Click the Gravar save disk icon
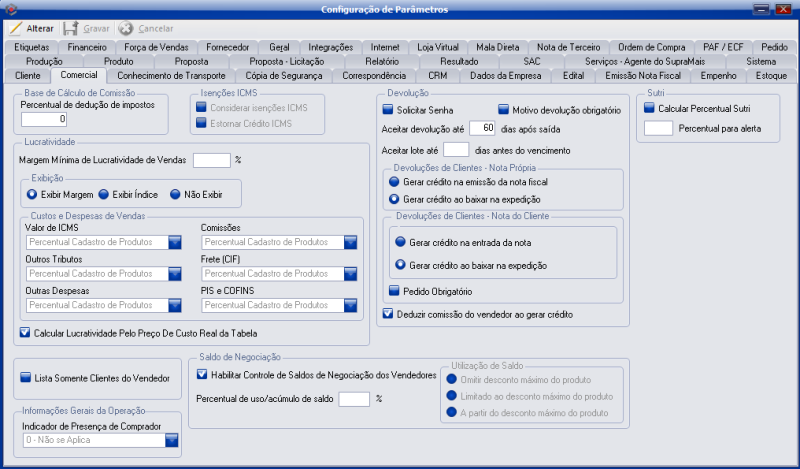The image size is (800, 469). coord(70,29)
